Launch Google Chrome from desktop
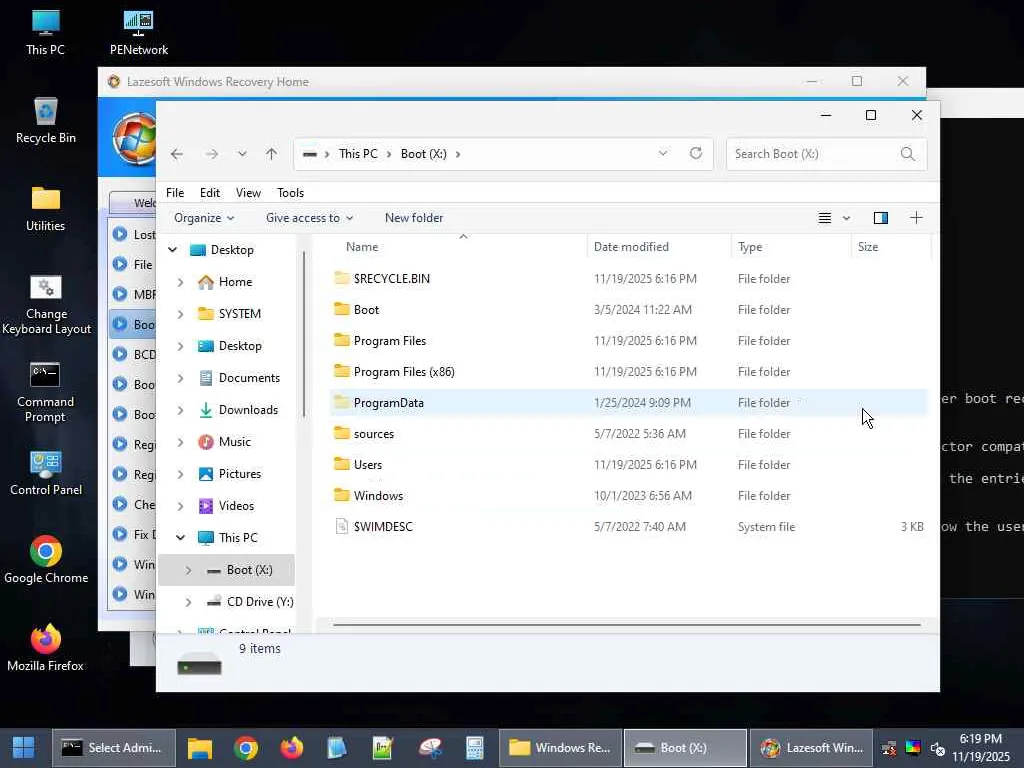The width and height of the screenshot is (1024, 768). coord(46,560)
